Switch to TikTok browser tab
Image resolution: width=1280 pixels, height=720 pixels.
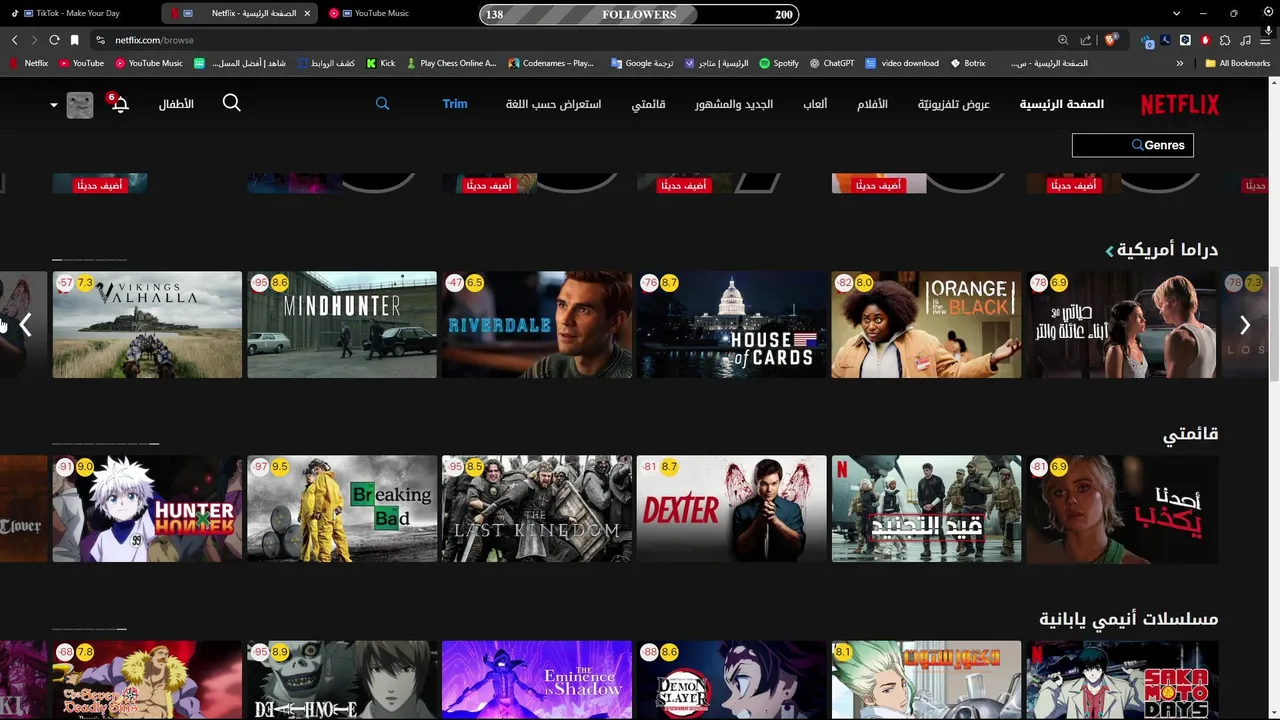[x=78, y=13]
